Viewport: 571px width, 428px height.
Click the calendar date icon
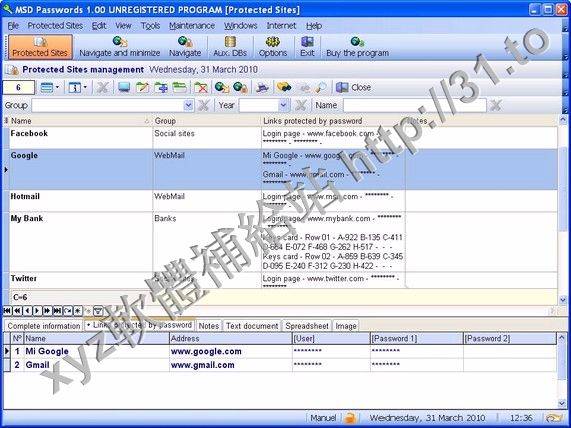tap(75, 87)
